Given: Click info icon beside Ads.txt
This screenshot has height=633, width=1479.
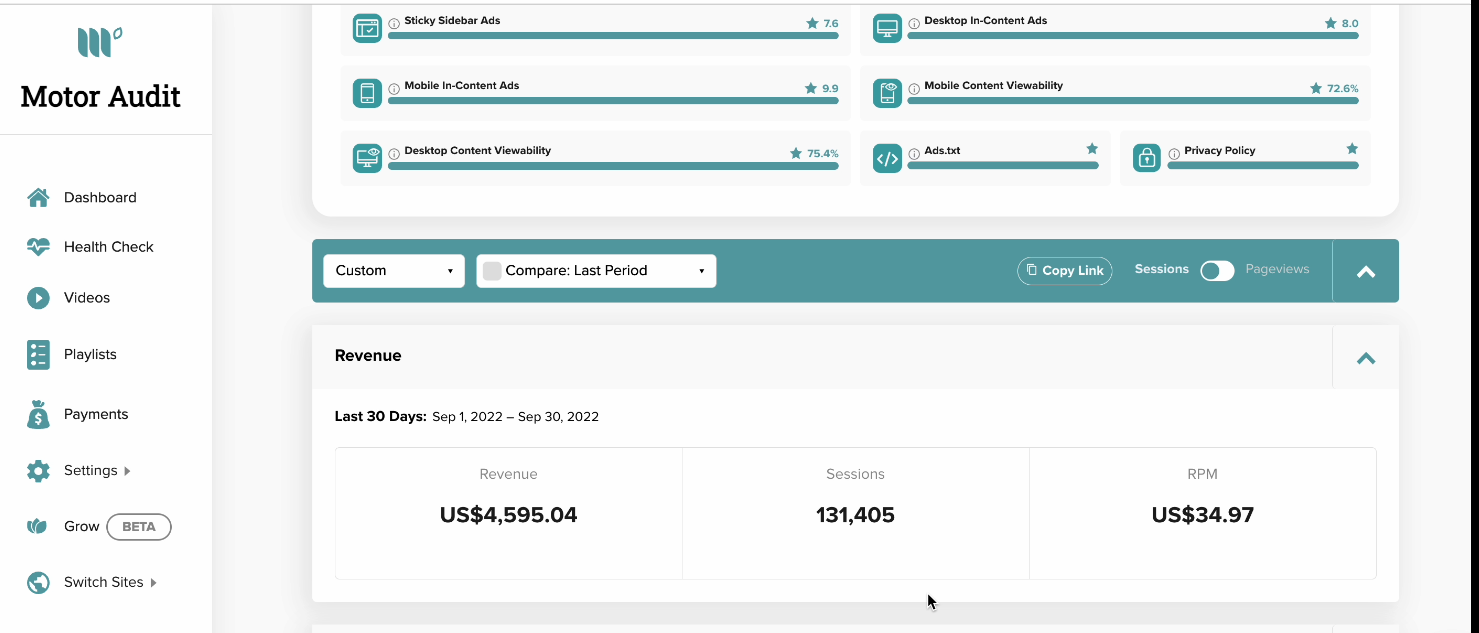Looking at the screenshot, I should pos(914,153).
